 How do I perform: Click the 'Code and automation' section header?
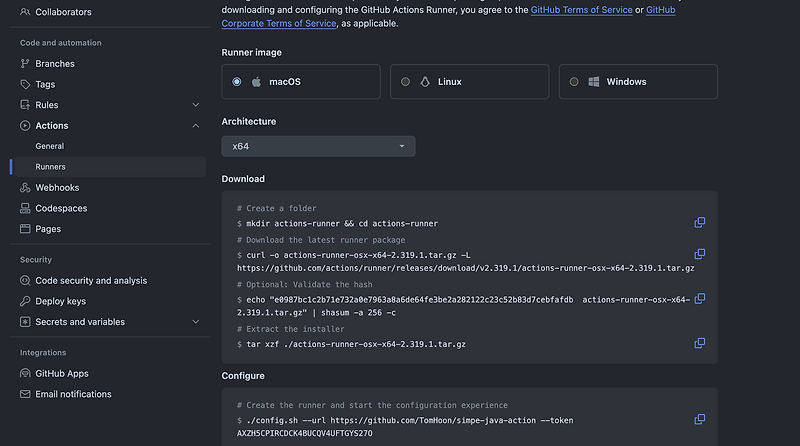click(61, 43)
